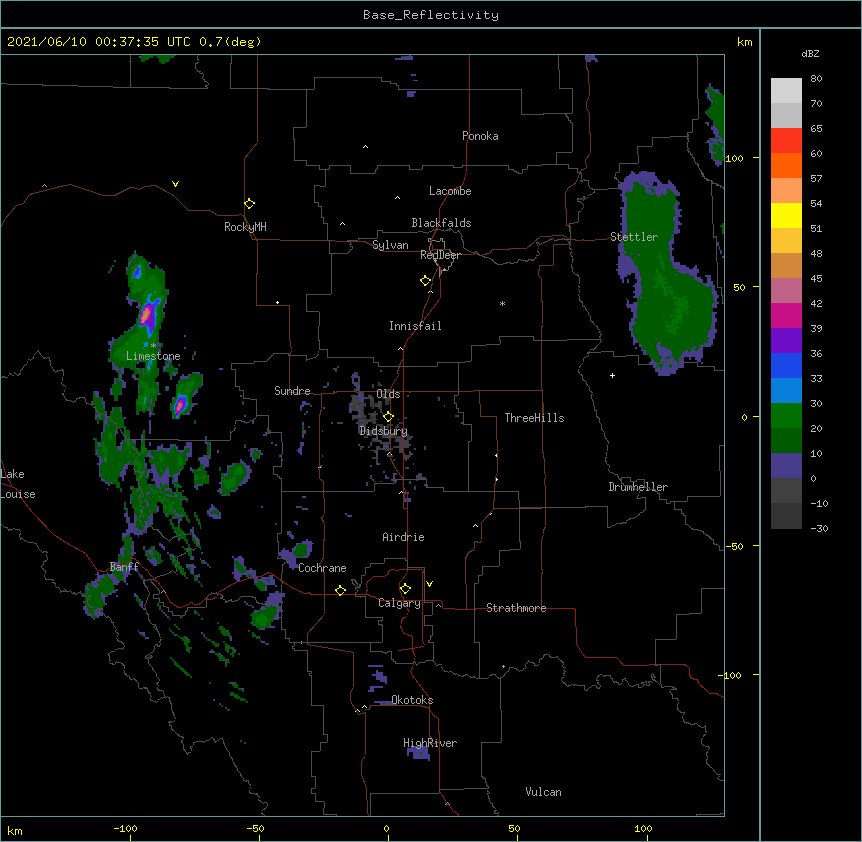
Task: Click the yellow diamond marker above RockyMH
Action: [250, 204]
